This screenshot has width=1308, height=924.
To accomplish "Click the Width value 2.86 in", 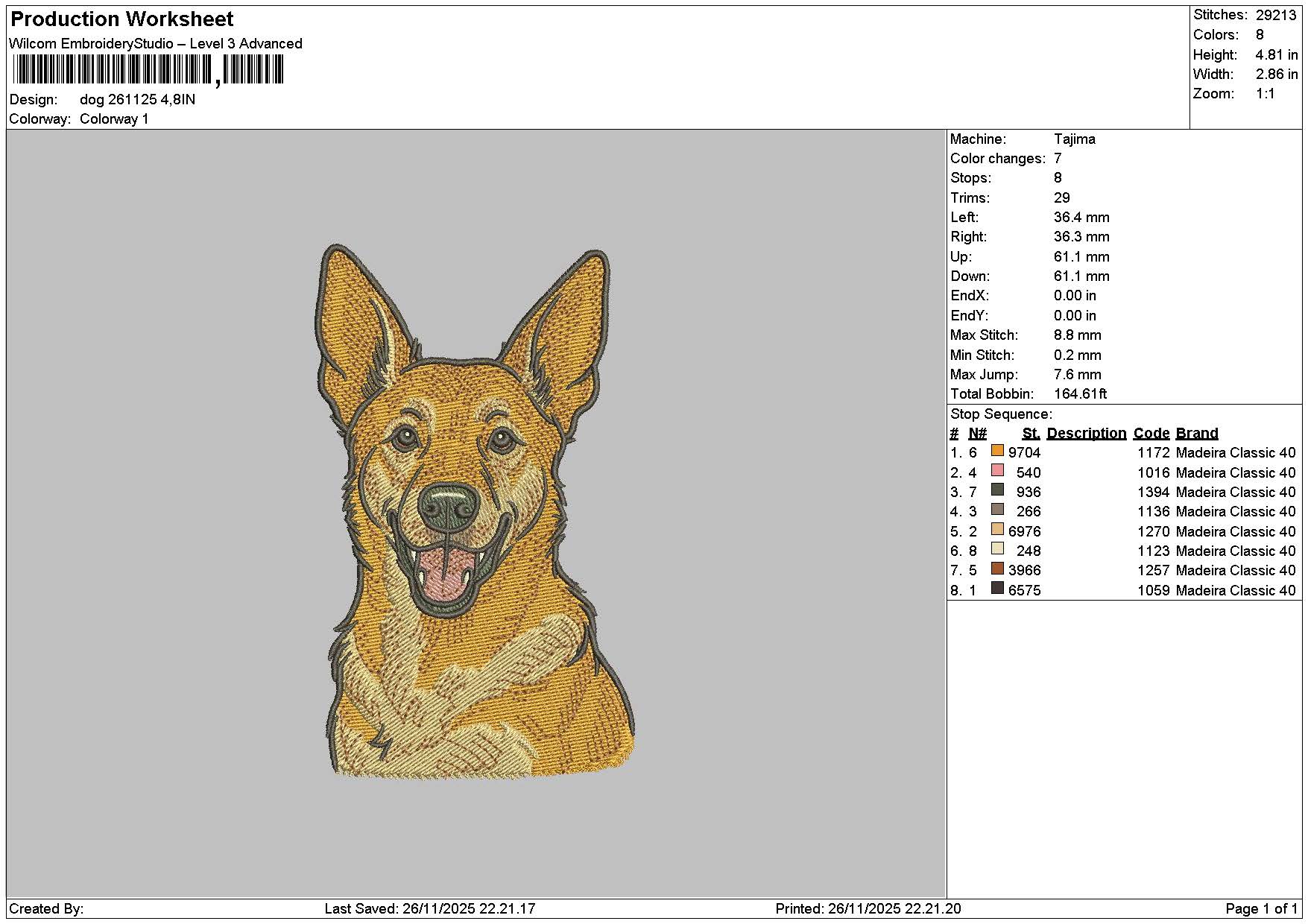I will pos(1277,74).
